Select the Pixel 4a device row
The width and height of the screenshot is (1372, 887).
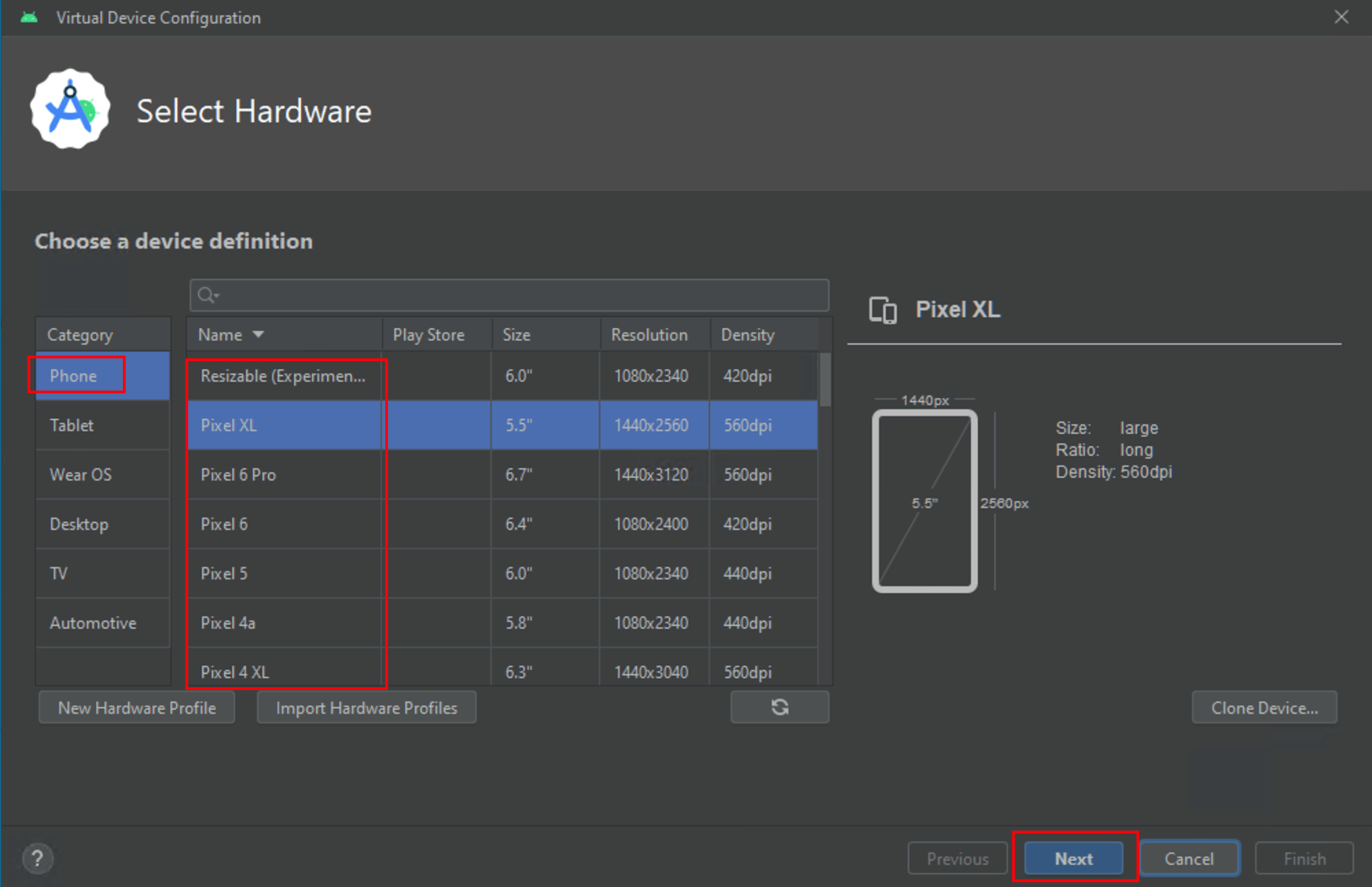[x=502, y=623]
